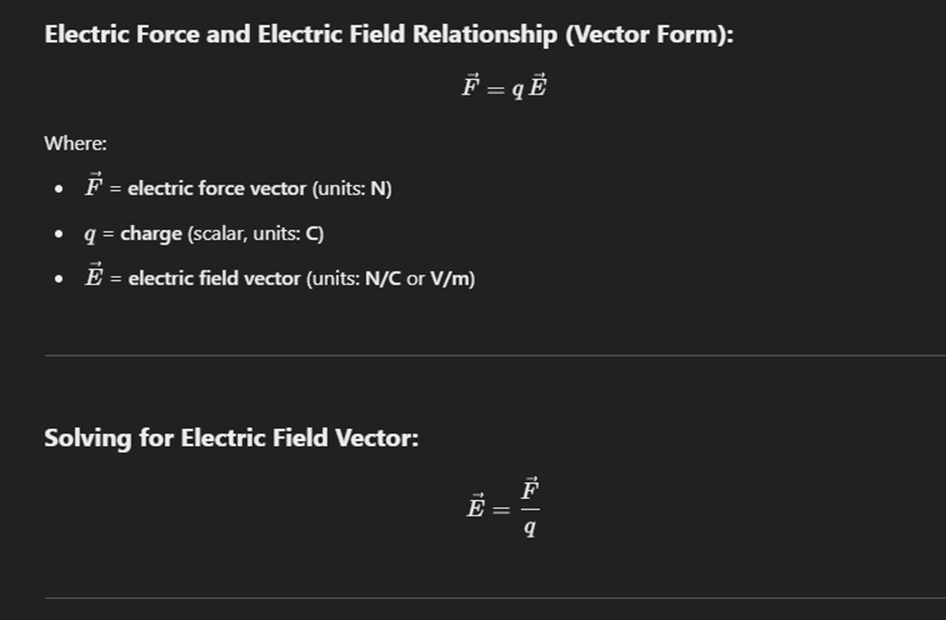This screenshot has width=946, height=620.
Task: Click the "Where:" label
Action: click(75, 144)
